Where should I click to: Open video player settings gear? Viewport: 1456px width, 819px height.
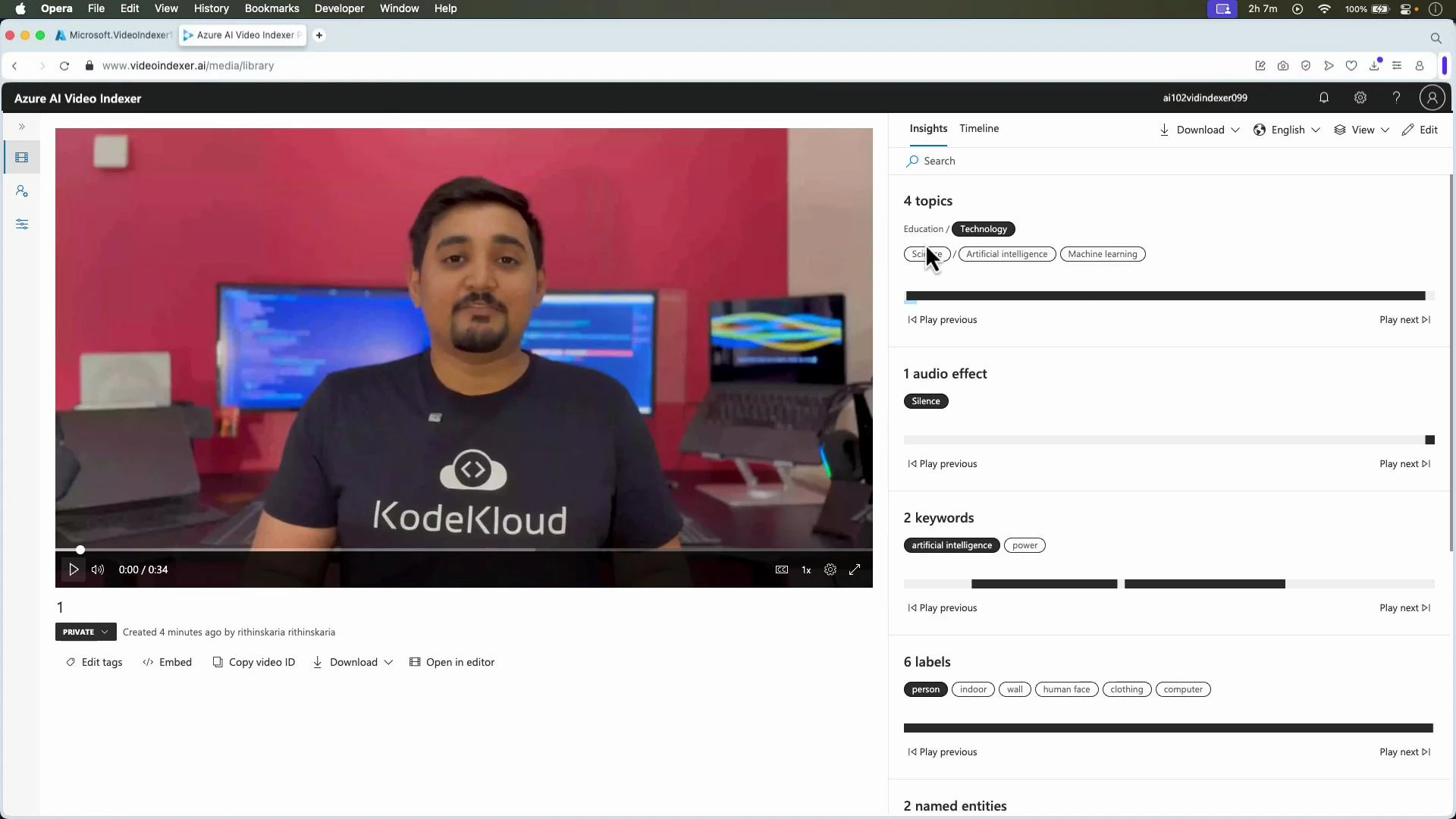(830, 570)
